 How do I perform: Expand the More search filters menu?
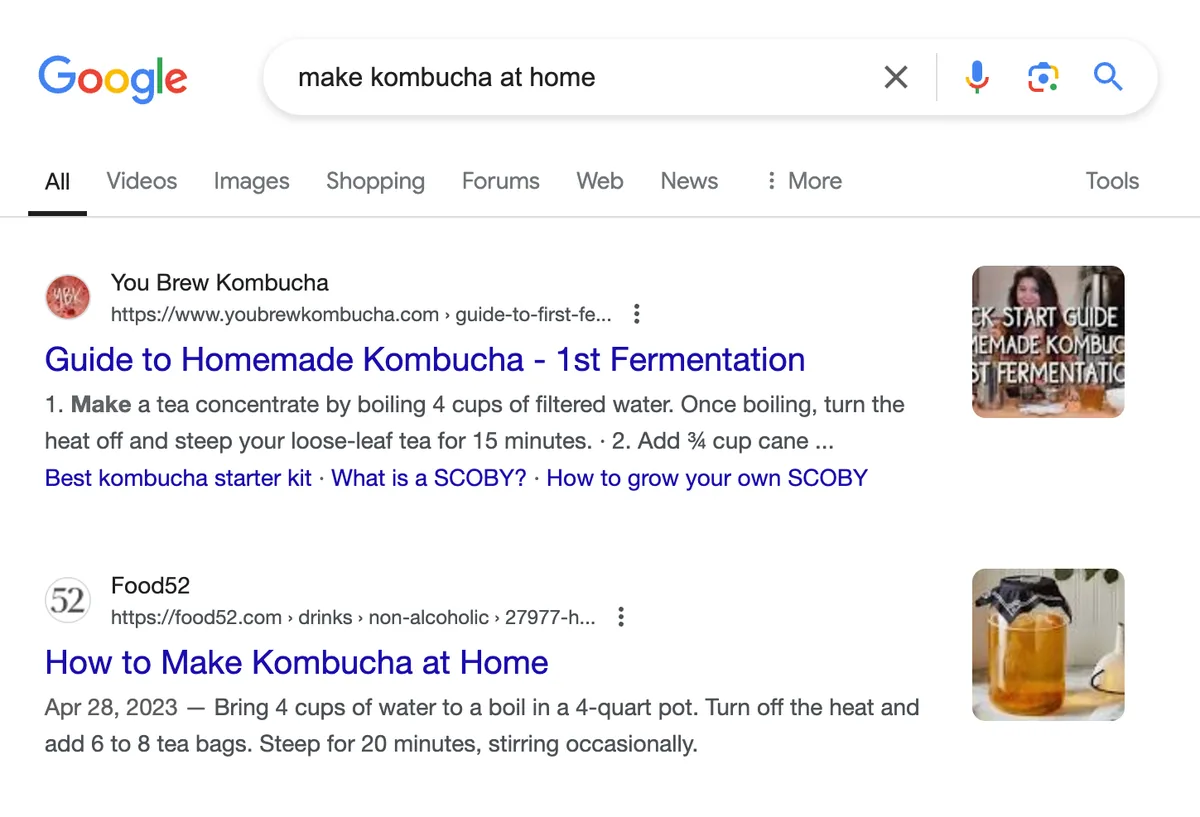(803, 181)
